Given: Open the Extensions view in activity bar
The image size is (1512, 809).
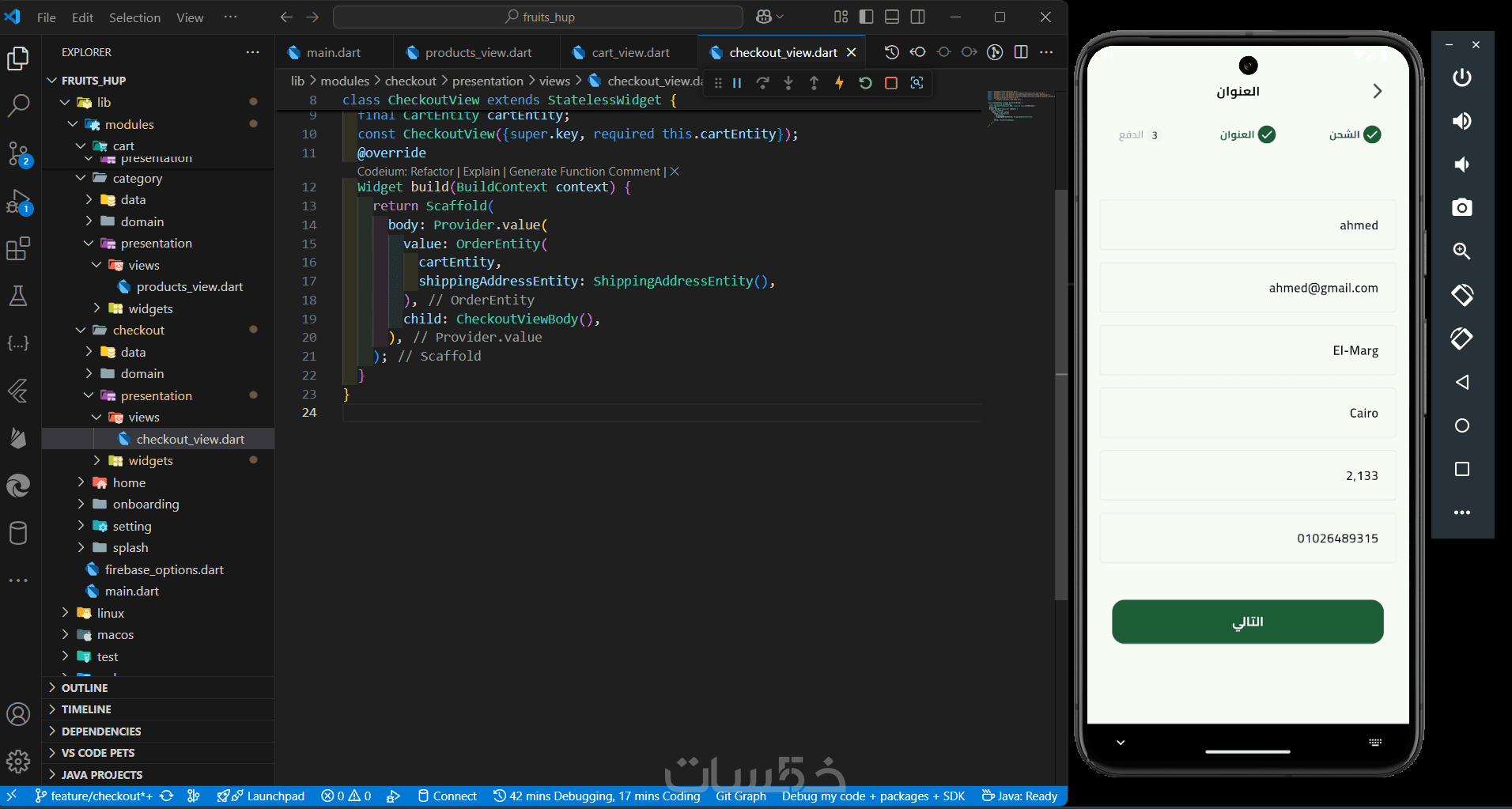Looking at the screenshot, I should tap(17, 249).
